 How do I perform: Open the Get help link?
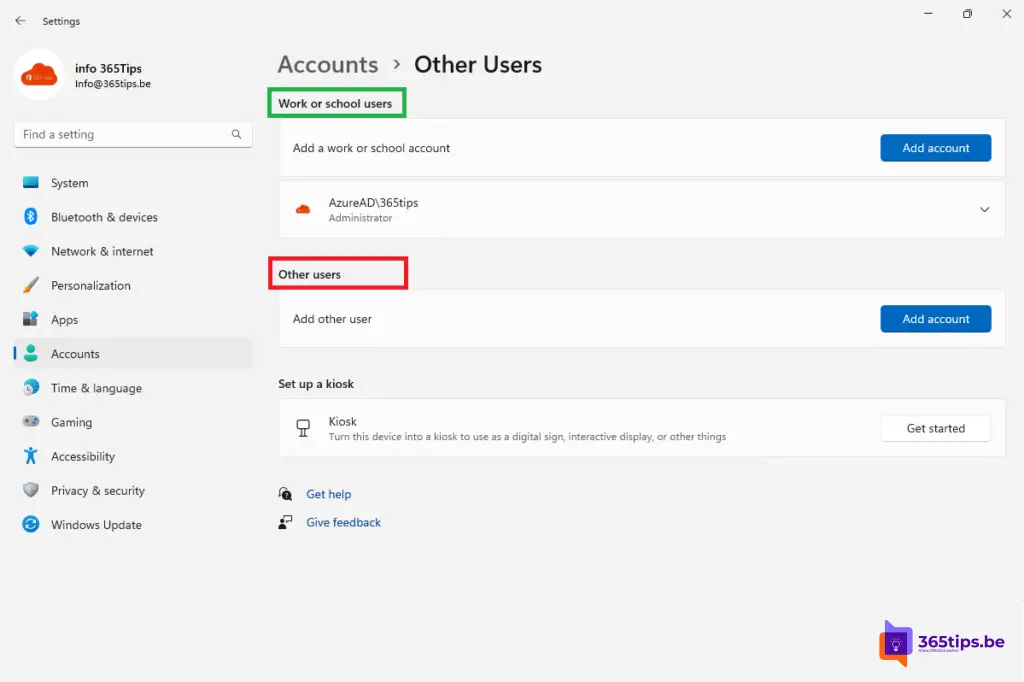coord(328,494)
